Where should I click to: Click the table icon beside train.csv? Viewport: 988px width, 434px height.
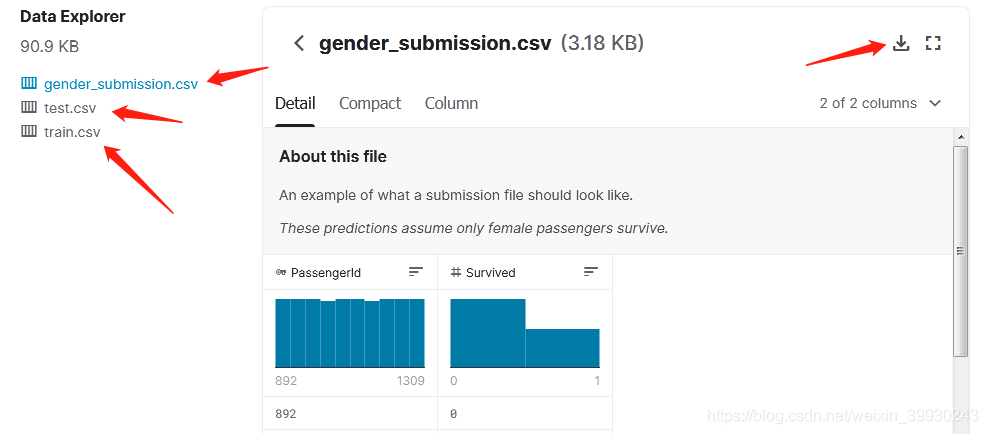29,132
